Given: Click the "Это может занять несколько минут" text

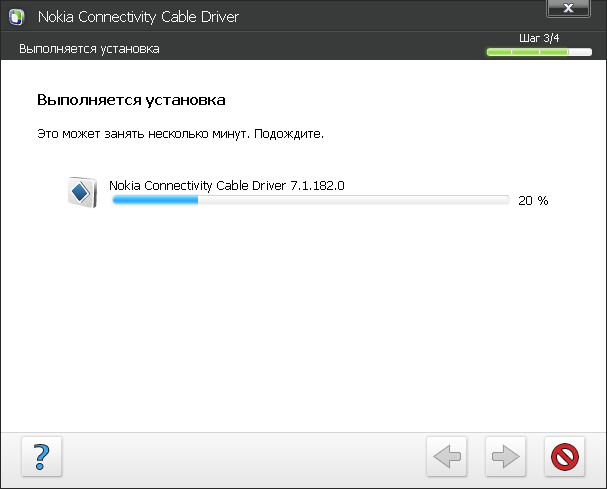Looking at the screenshot, I should point(180,132).
